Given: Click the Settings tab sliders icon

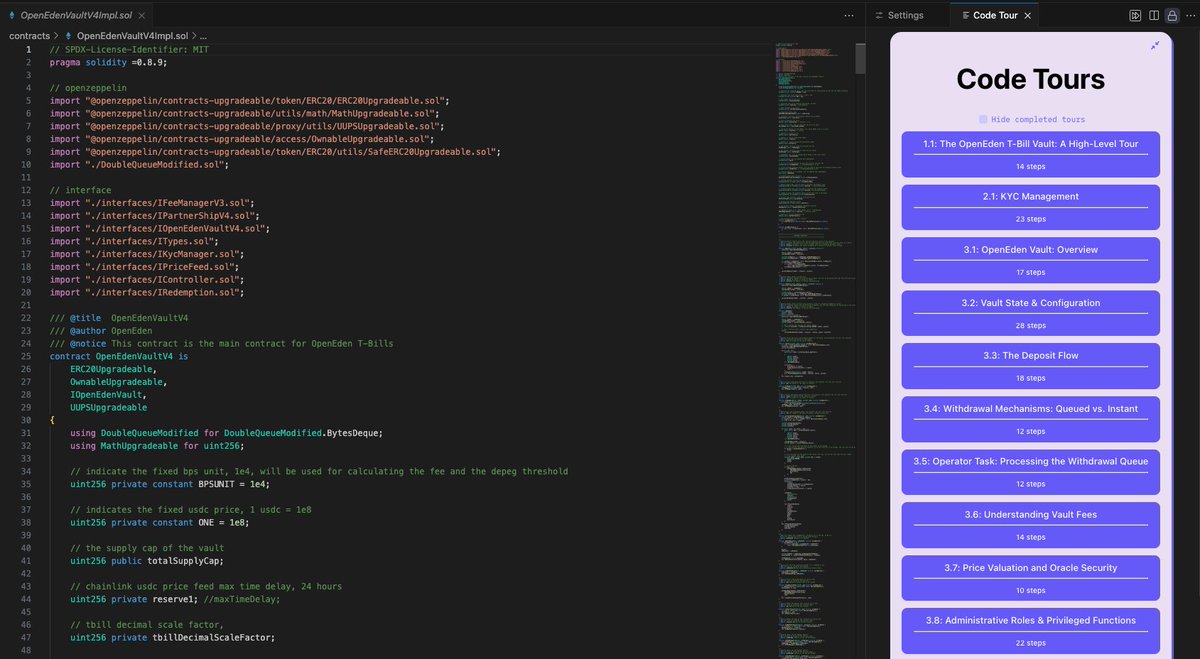Looking at the screenshot, I should click(877, 16).
